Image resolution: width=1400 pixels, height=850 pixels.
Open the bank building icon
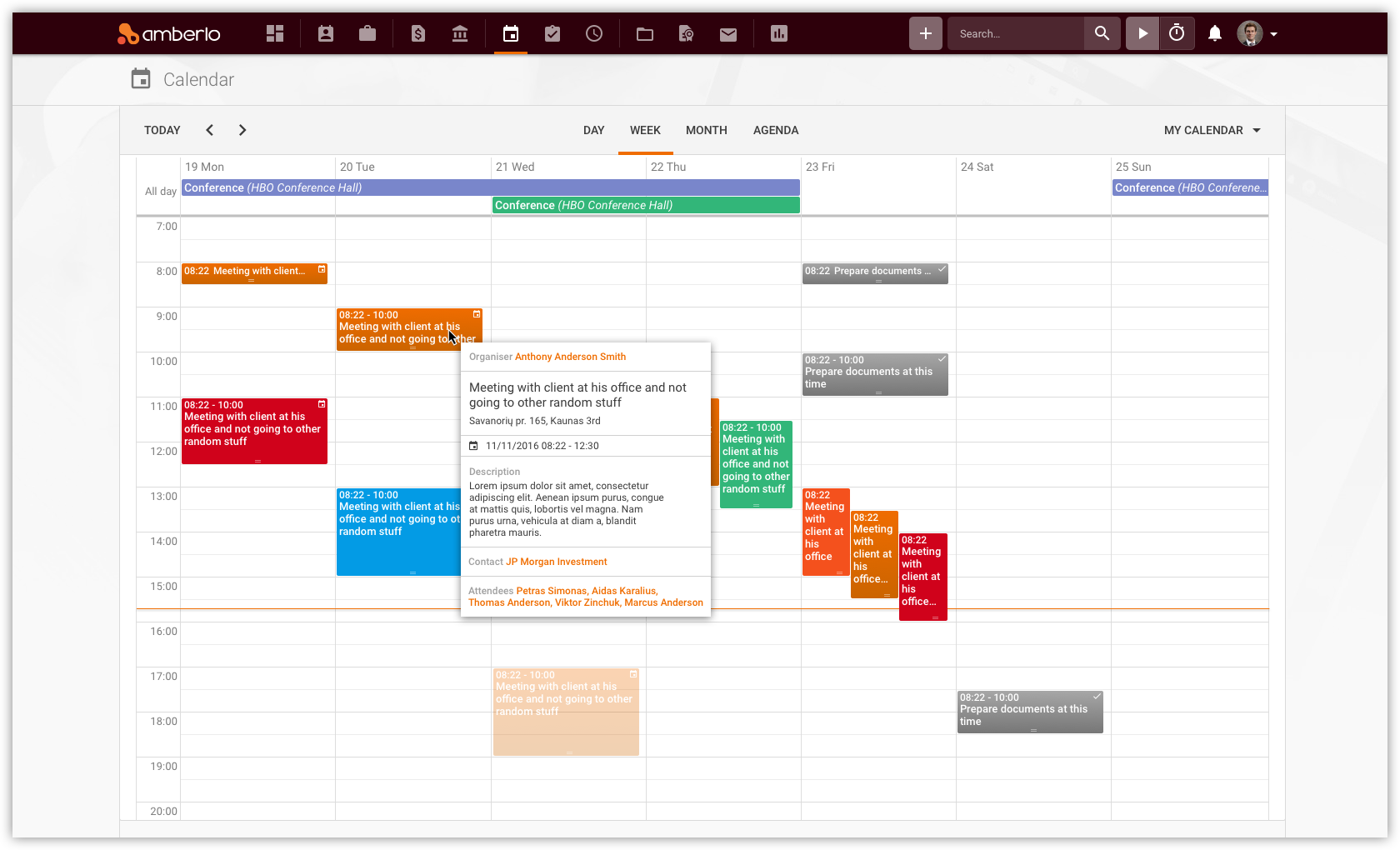tap(460, 33)
